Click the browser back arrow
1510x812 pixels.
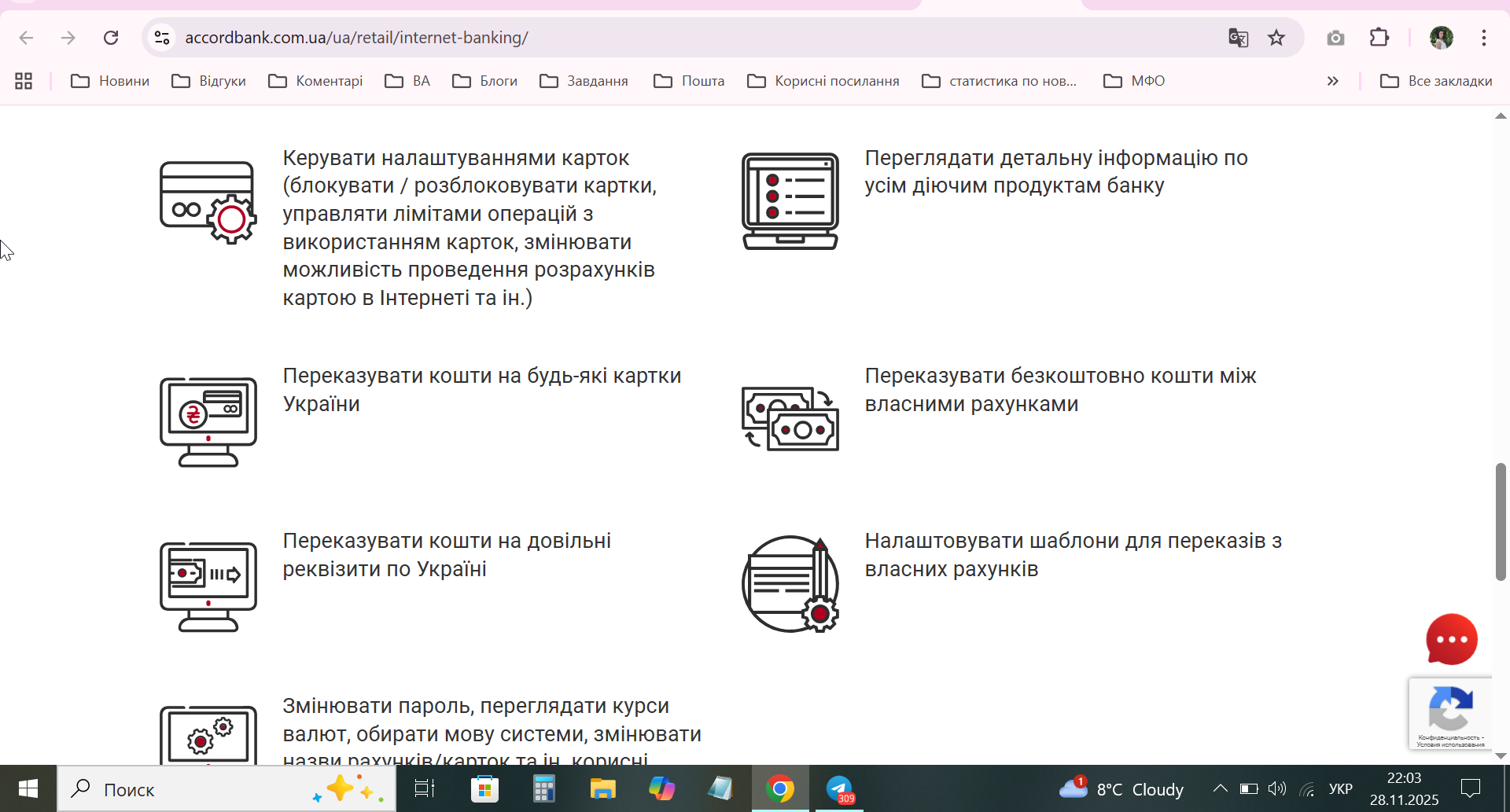click(26, 38)
